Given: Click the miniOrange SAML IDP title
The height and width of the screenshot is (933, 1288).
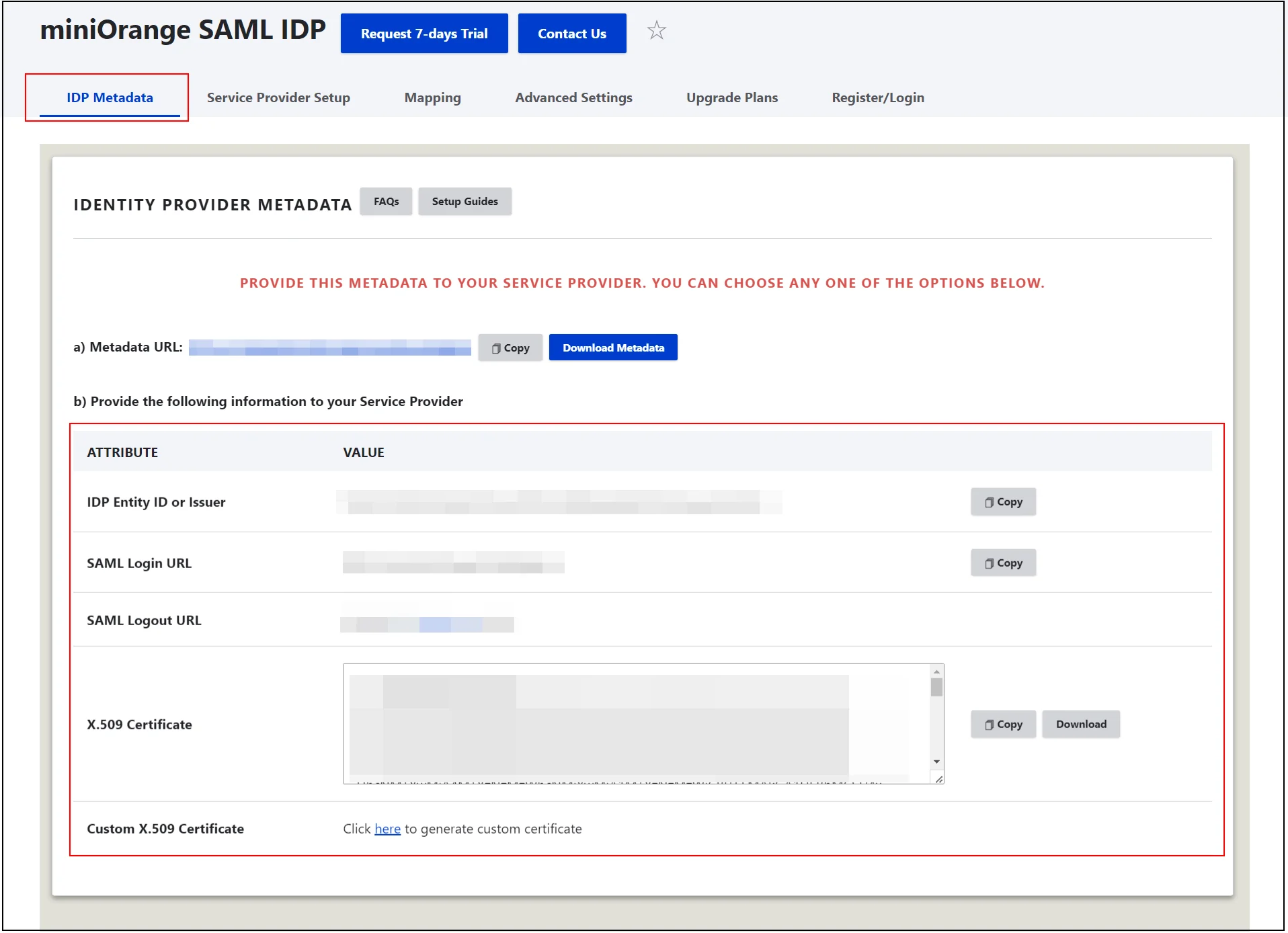Looking at the screenshot, I should (183, 30).
